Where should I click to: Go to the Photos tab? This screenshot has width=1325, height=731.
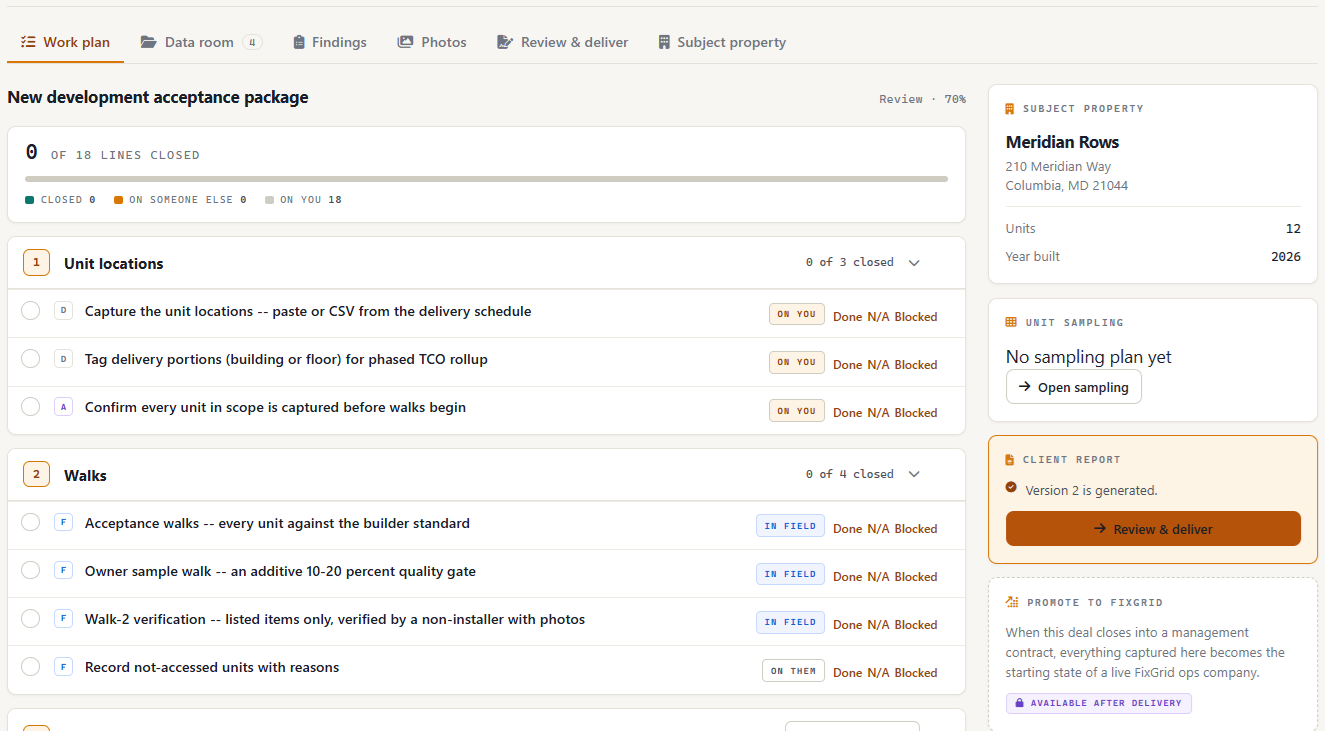point(432,42)
